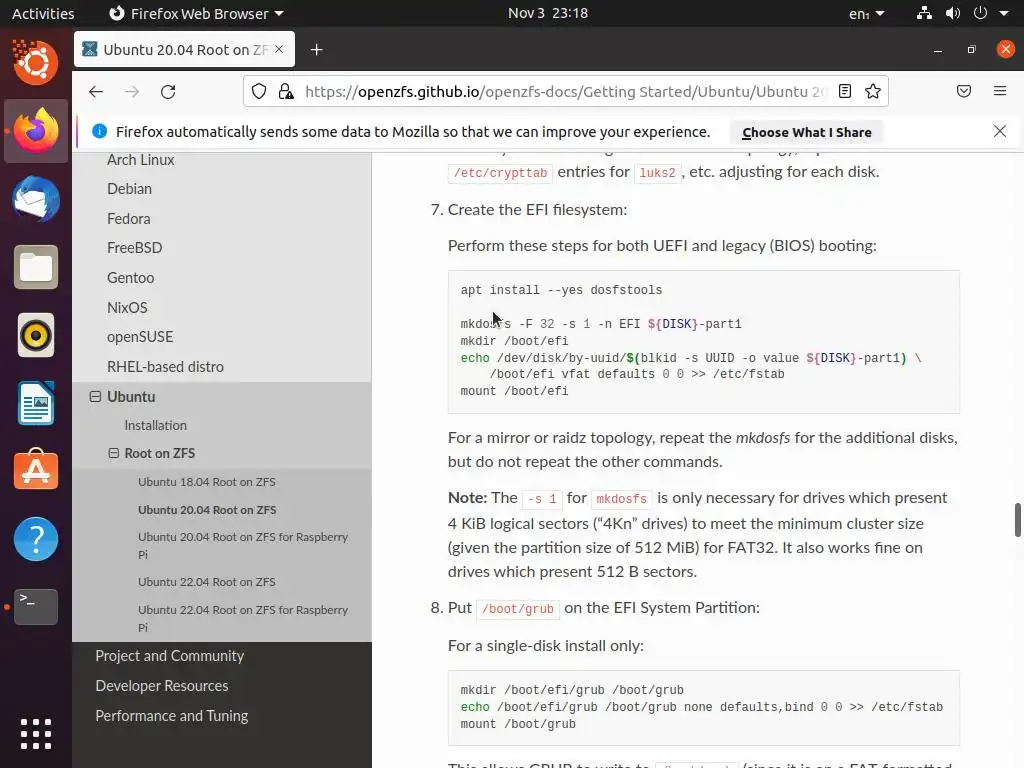
Task: Open Firefox hamburger application menu
Action: pos(1000,91)
